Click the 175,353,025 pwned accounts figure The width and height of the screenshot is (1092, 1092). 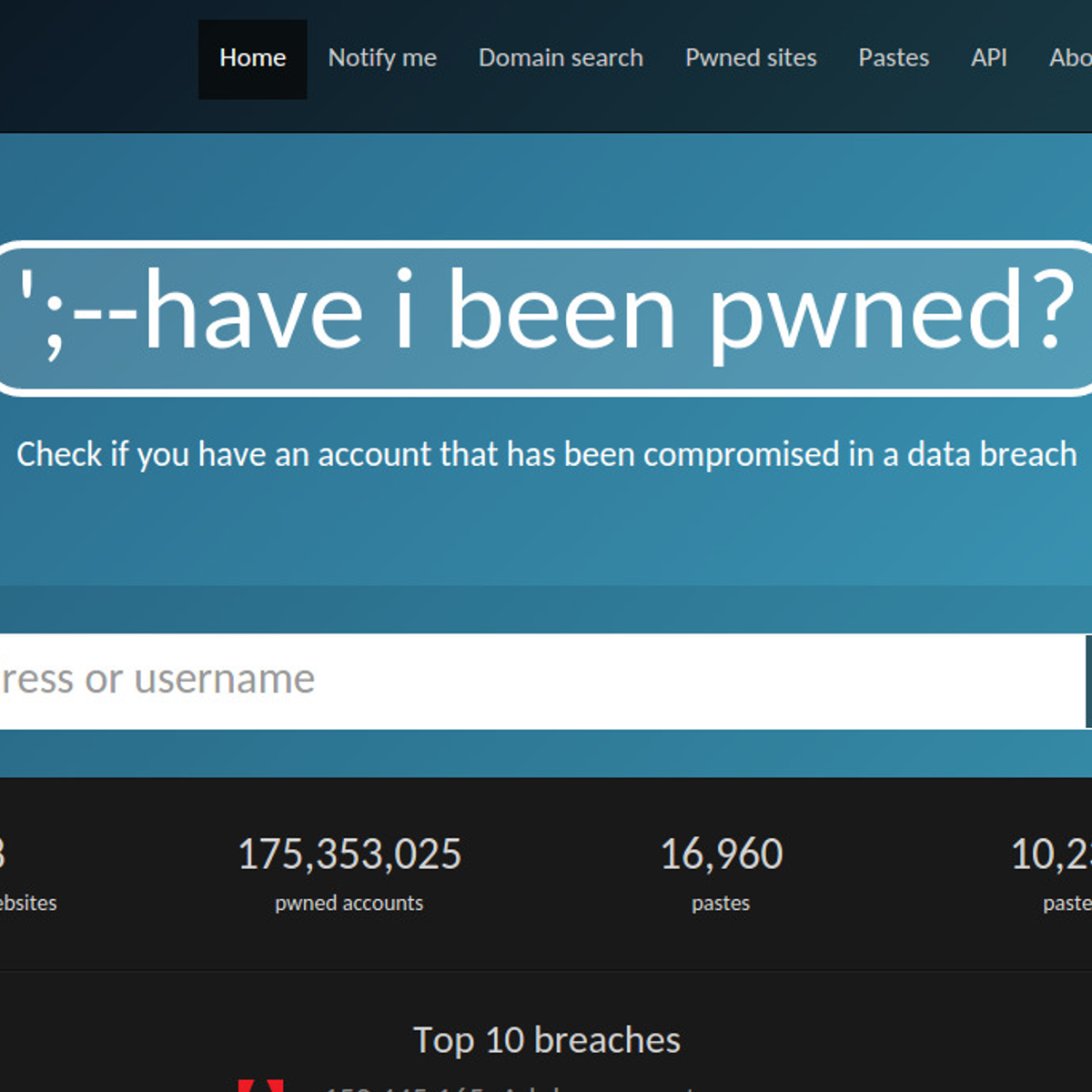pos(349,854)
